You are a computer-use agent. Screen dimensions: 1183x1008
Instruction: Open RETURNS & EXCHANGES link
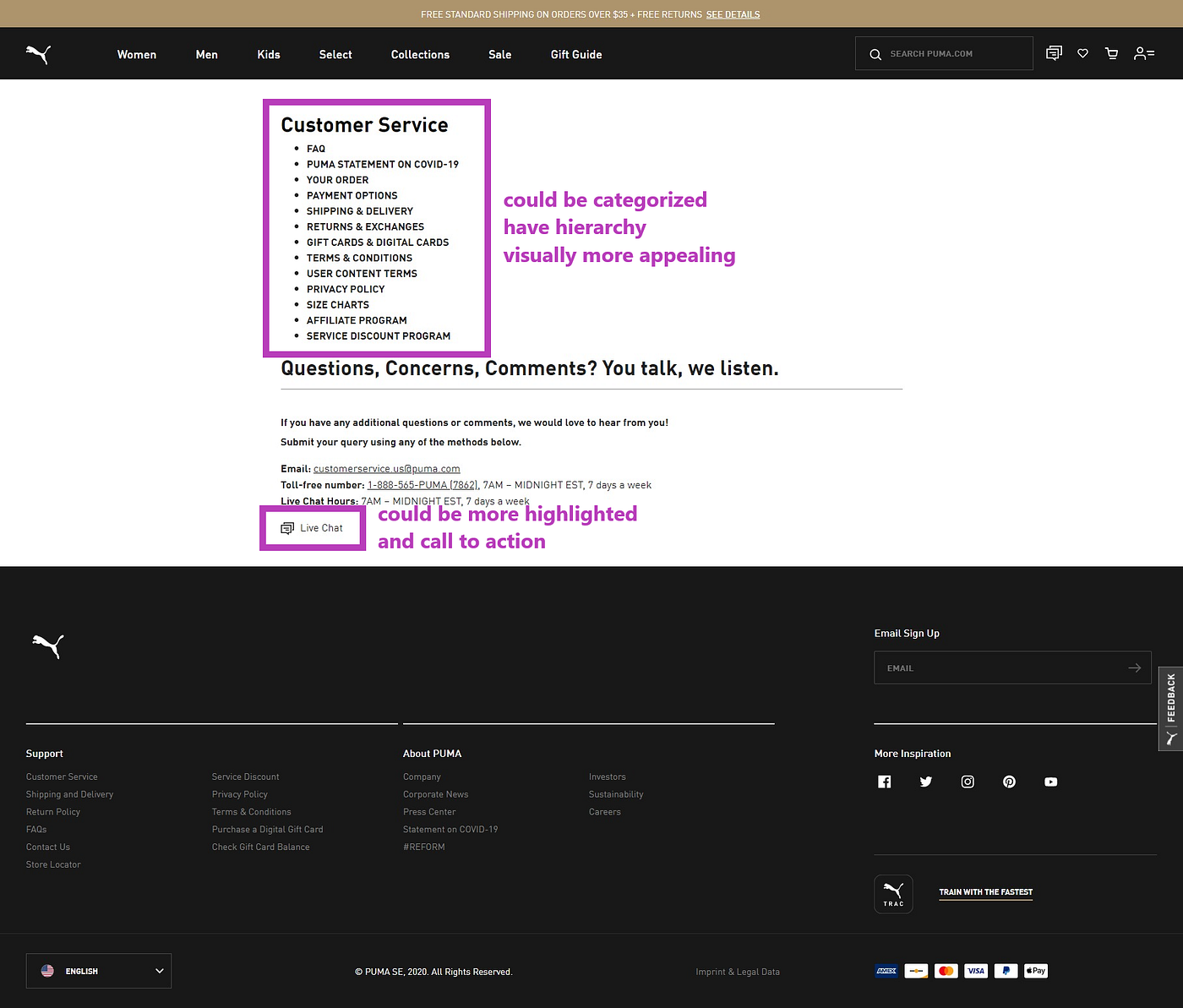tap(366, 226)
